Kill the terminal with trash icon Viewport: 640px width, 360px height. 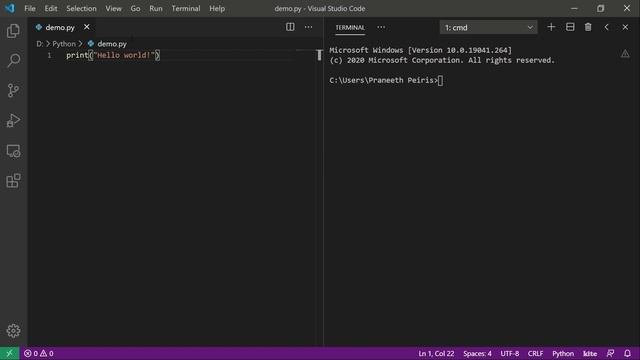click(588, 27)
